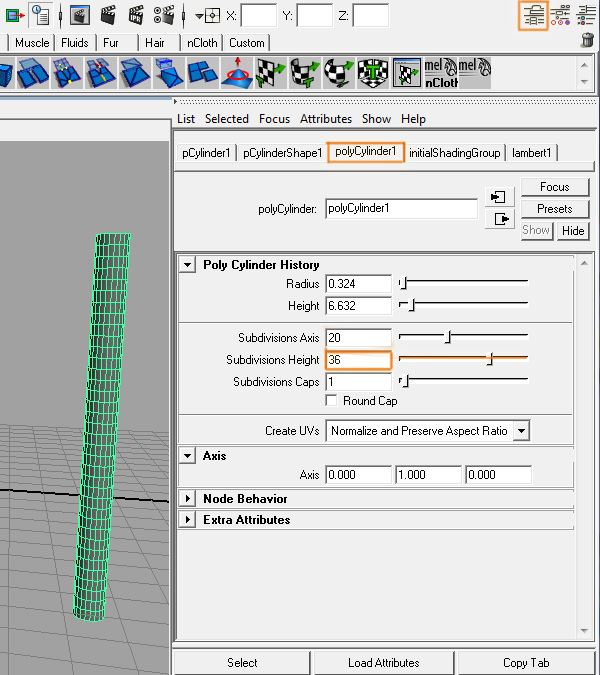Open the Create UVs dropdown
Image resolution: width=600 pixels, height=675 pixels.
(x=427, y=431)
